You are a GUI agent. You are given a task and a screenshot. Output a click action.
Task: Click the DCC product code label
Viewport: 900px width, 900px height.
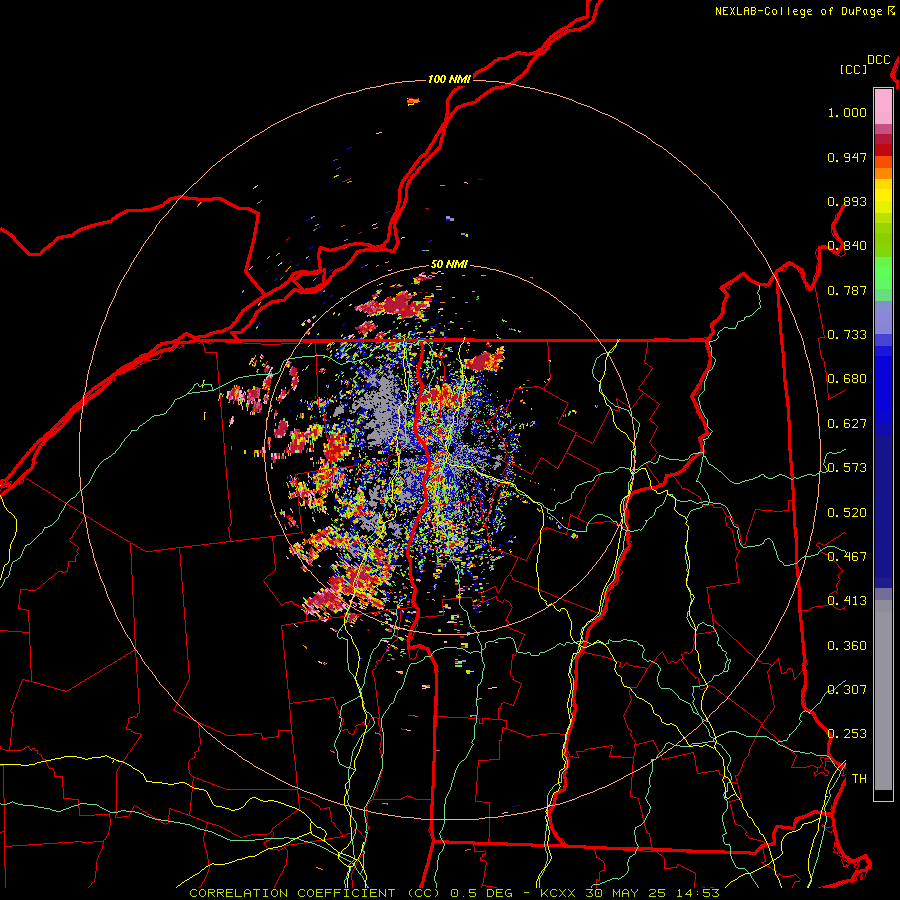coord(879,60)
